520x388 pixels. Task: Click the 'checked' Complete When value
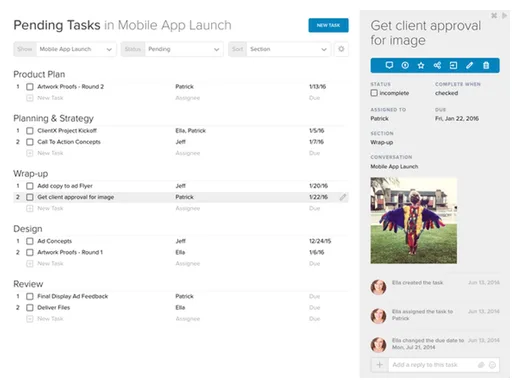click(x=446, y=93)
